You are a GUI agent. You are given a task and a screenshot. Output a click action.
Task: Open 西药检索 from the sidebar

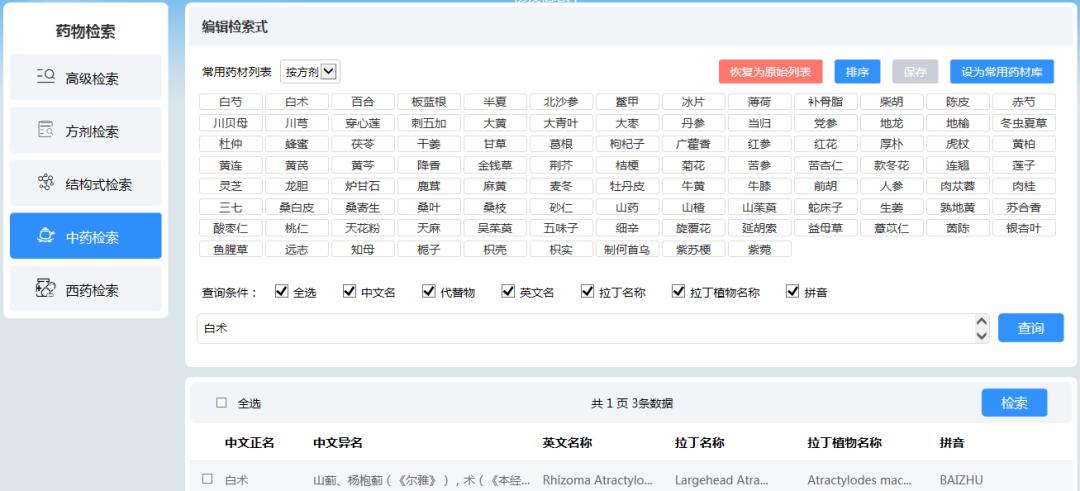85,289
